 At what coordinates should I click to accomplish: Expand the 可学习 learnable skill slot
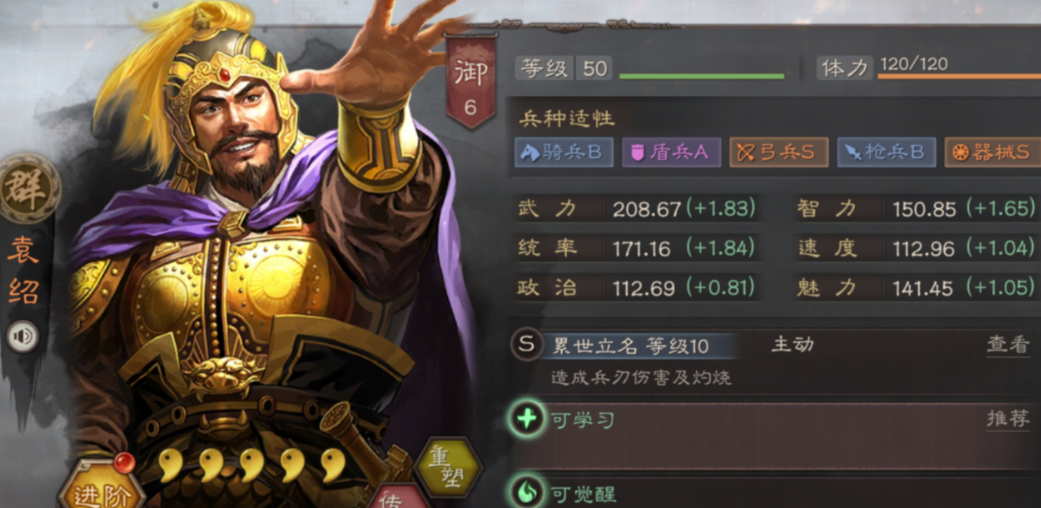tap(774, 436)
